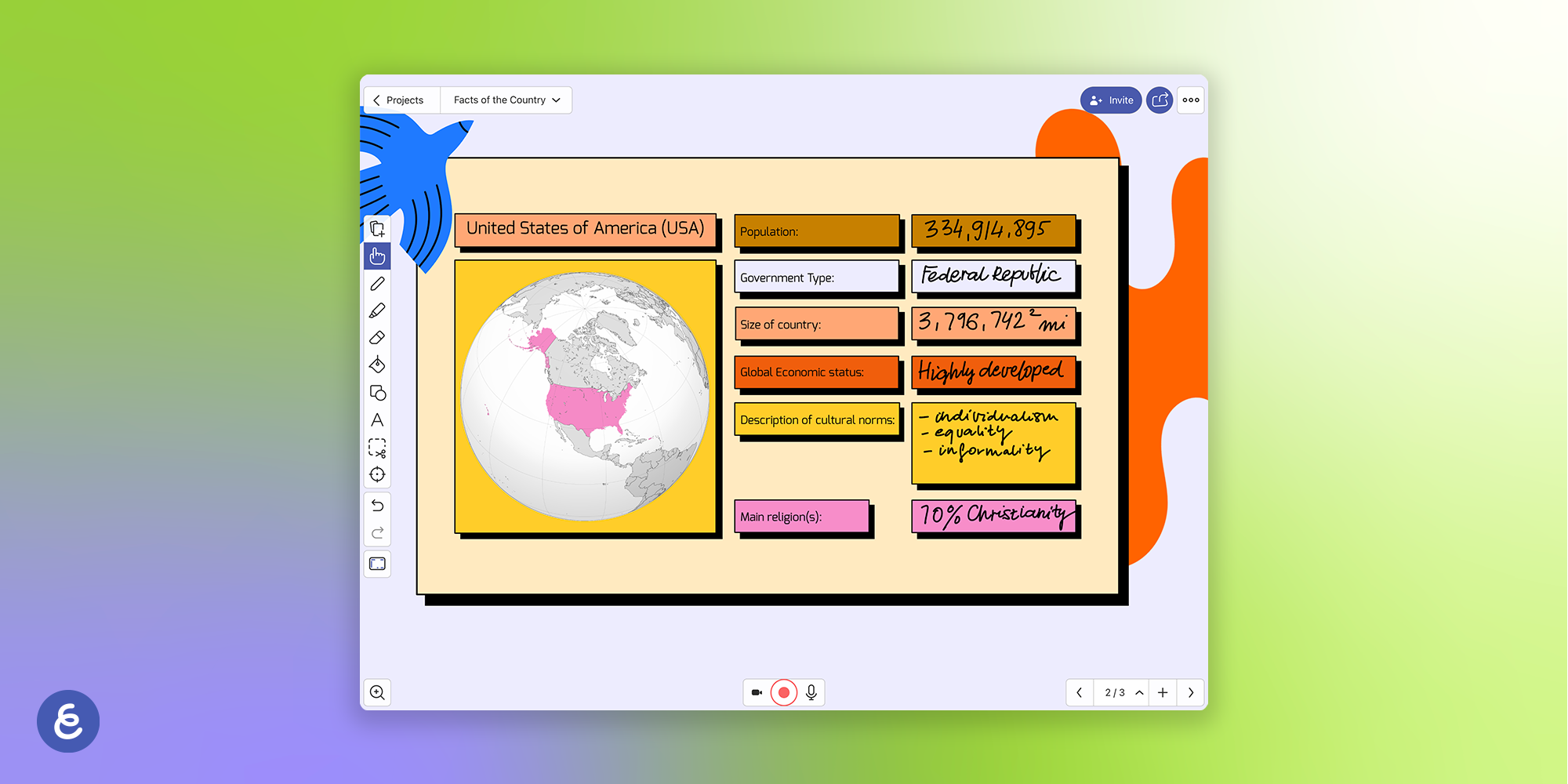Toggle the camera on or off
Viewport: 1568px width, 784px height.
coord(757,692)
